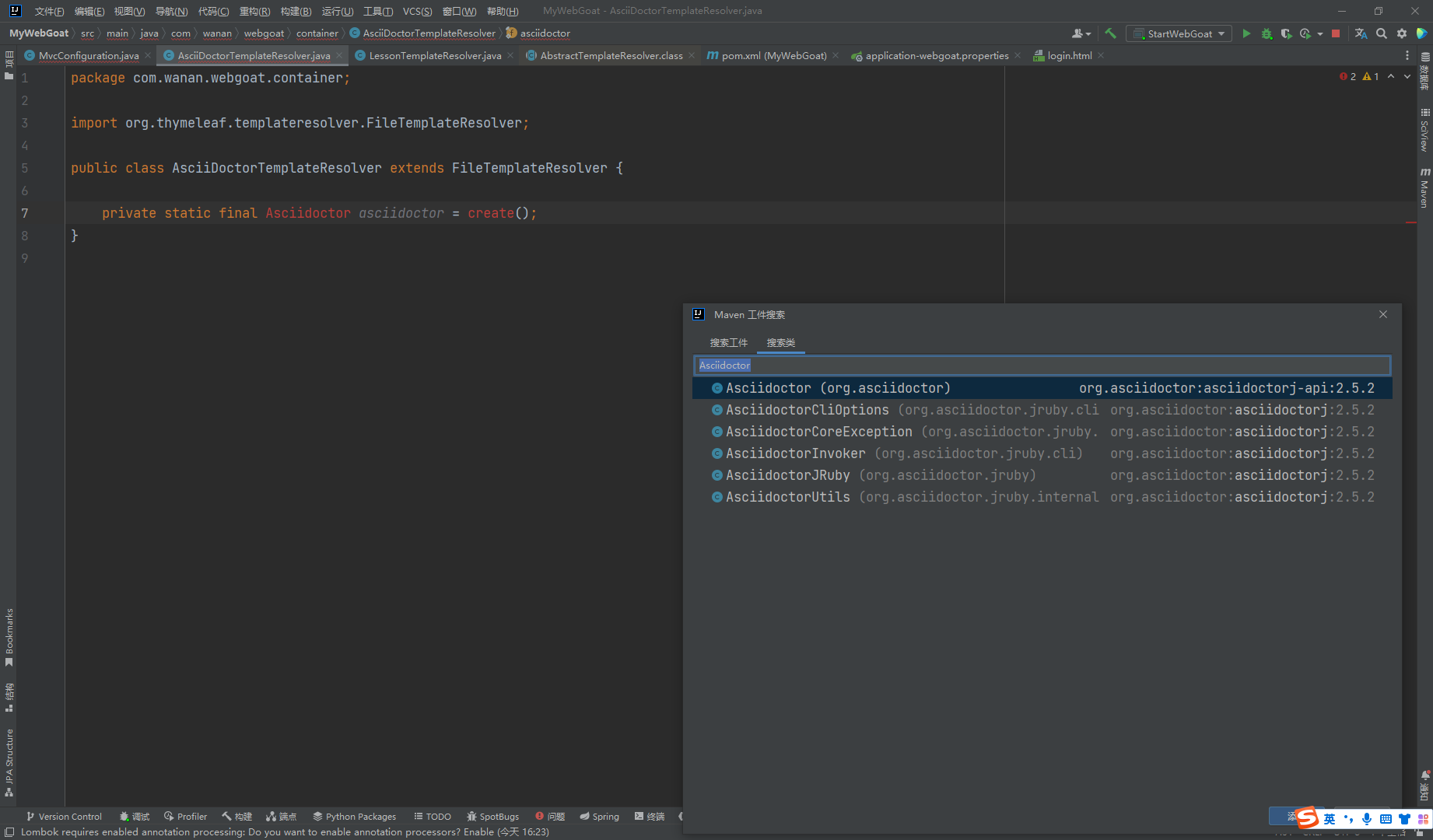This screenshot has width=1433, height=840.
Task: Open the translation plugin icon in toolbar
Action: click(1361, 33)
